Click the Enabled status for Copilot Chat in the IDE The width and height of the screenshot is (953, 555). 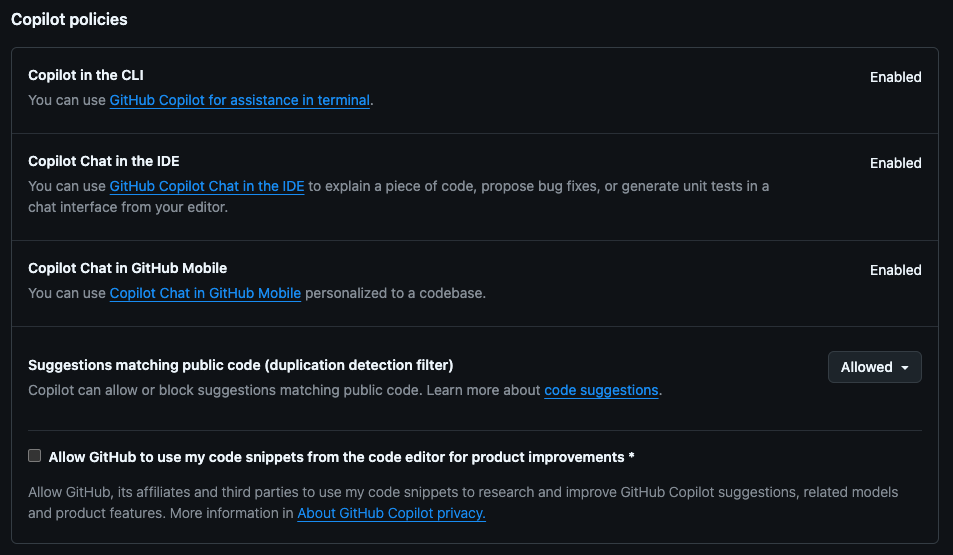895,164
